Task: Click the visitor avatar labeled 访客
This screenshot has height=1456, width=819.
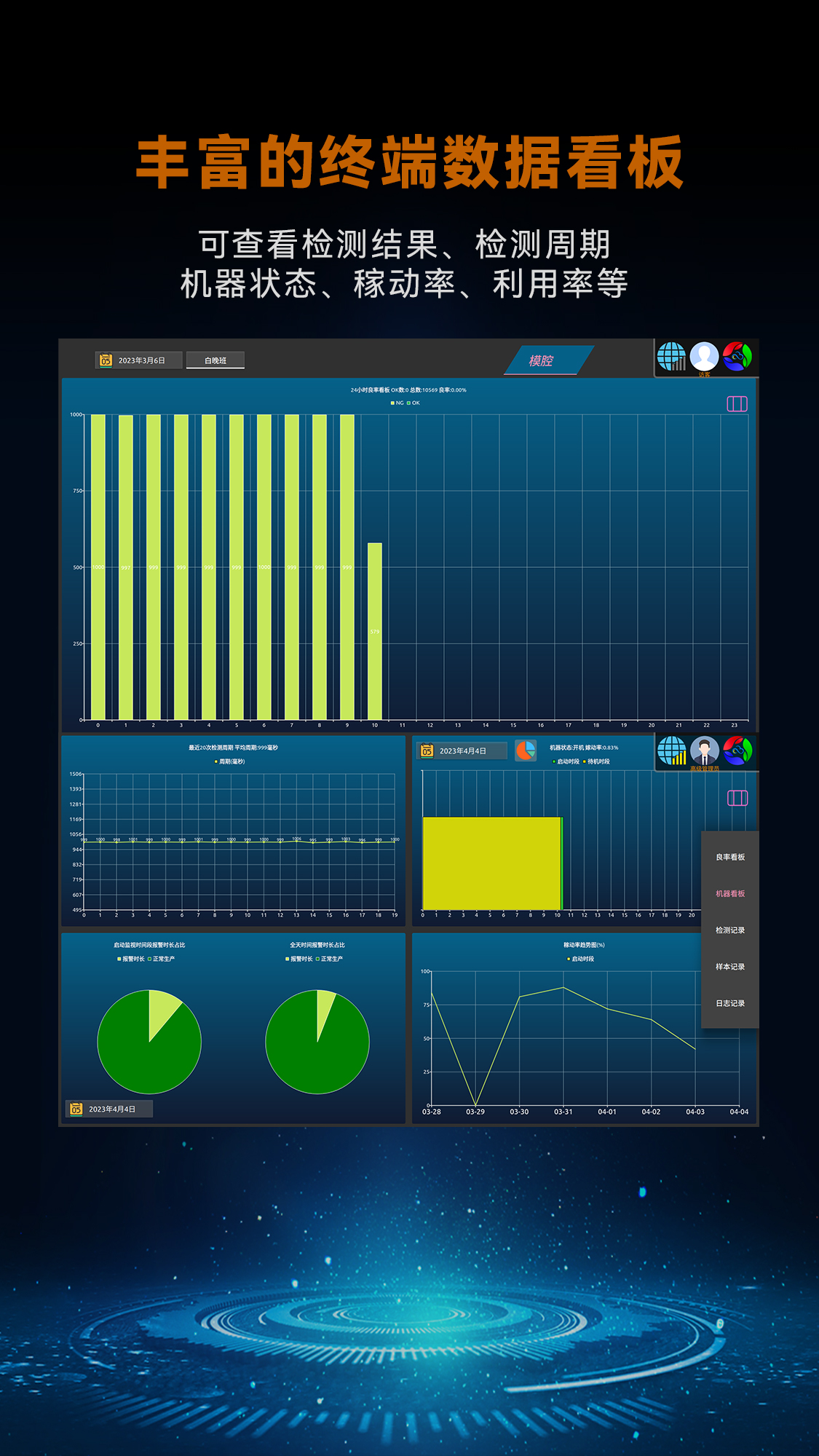Action: pyautogui.click(x=704, y=357)
